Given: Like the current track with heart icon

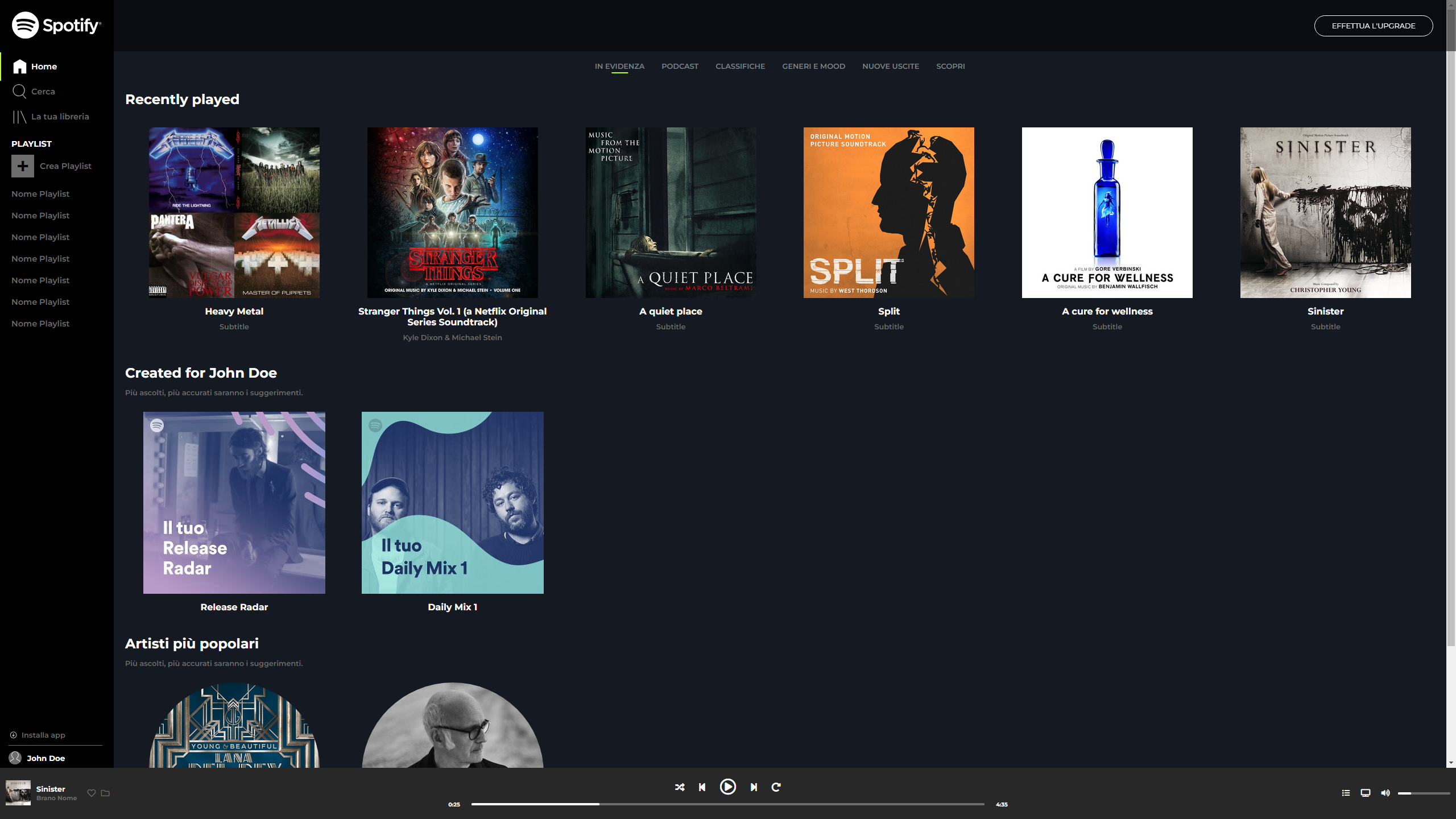Looking at the screenshot, I should tap(91, 793).
